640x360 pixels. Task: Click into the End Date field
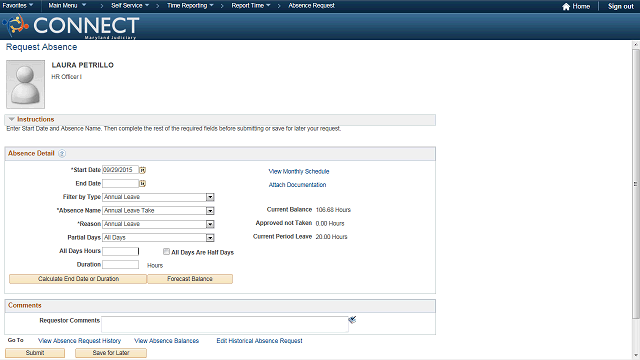click(120, 184)
